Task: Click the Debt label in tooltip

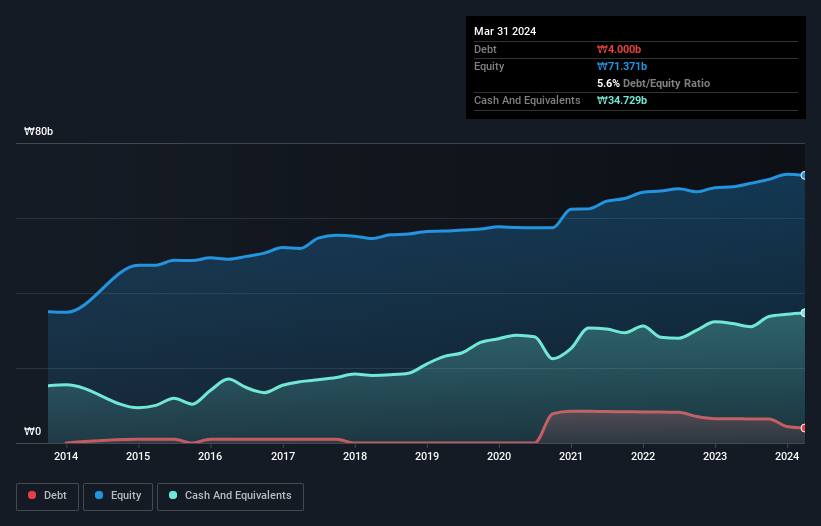Action: coord(485,49)
